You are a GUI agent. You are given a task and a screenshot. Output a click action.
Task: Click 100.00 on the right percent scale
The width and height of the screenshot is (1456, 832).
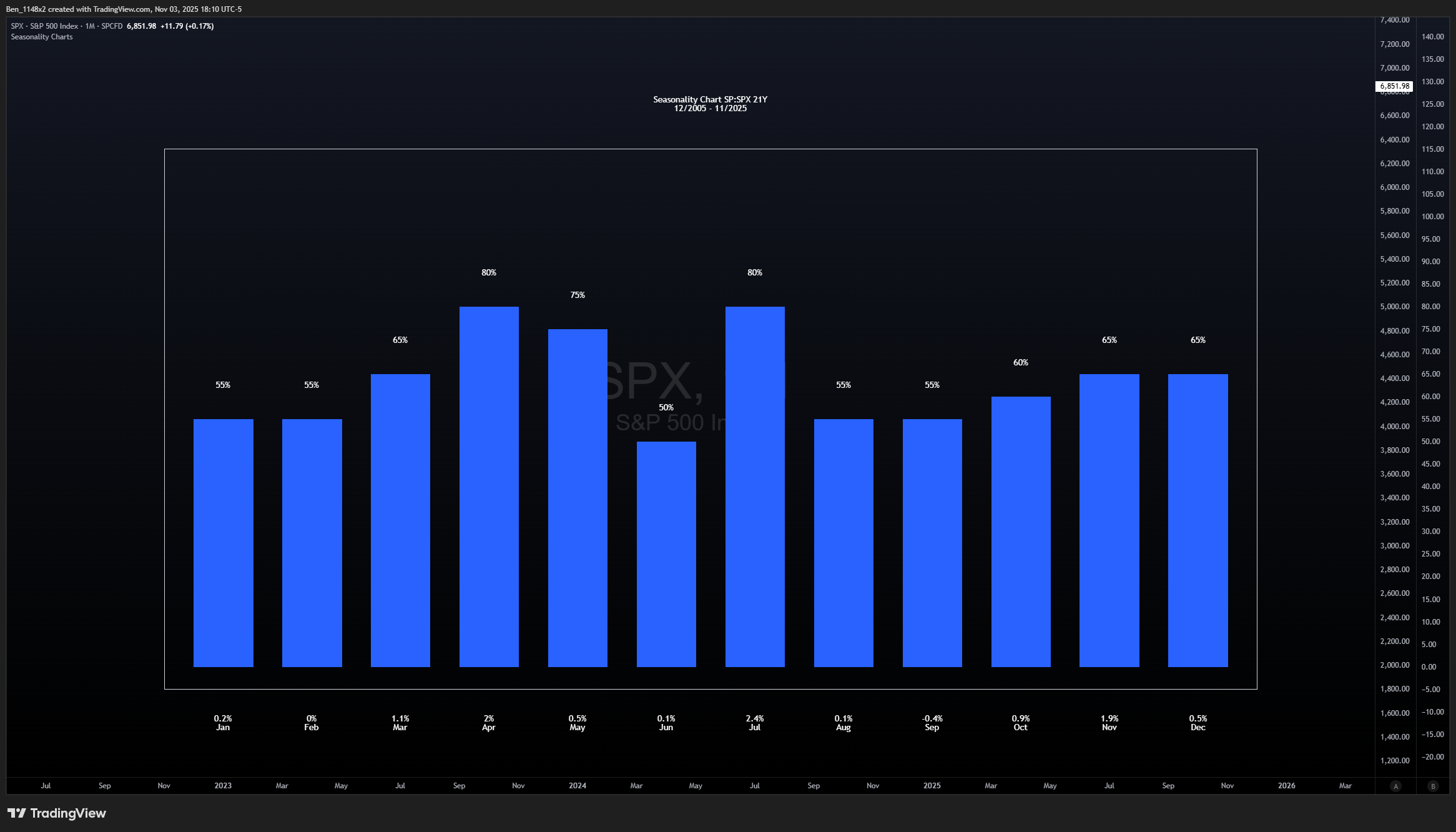tap(1432, 217)
